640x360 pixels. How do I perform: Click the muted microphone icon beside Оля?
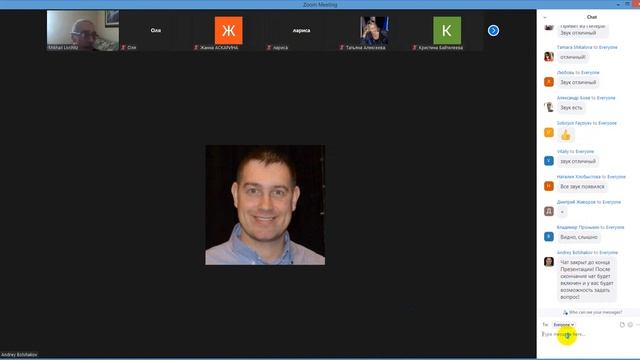tap(124, 48)
